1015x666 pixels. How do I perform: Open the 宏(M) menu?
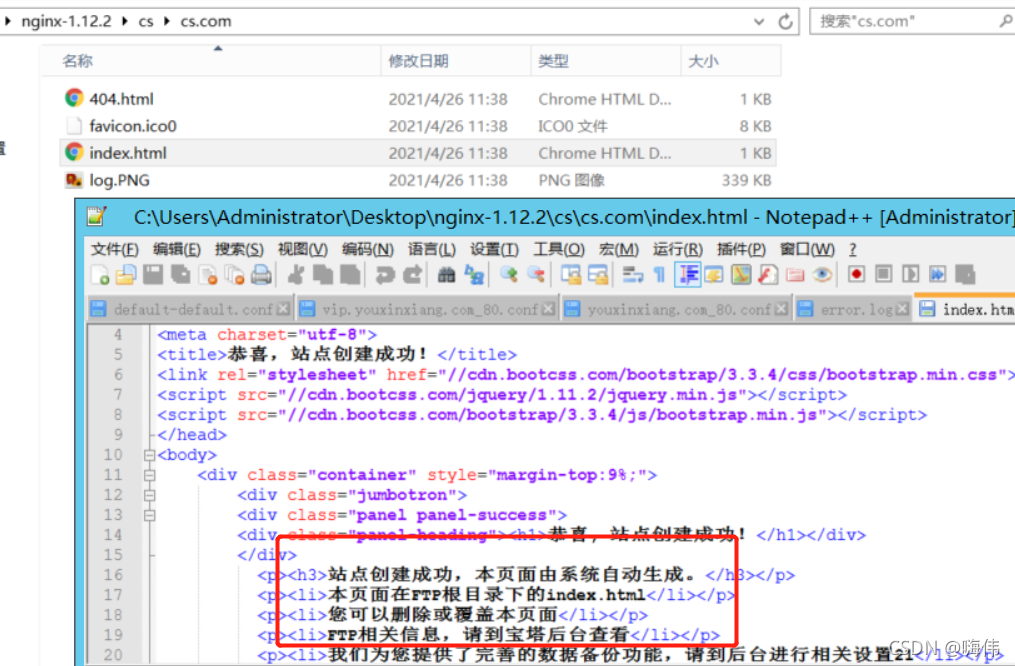[x=619, y=249]
